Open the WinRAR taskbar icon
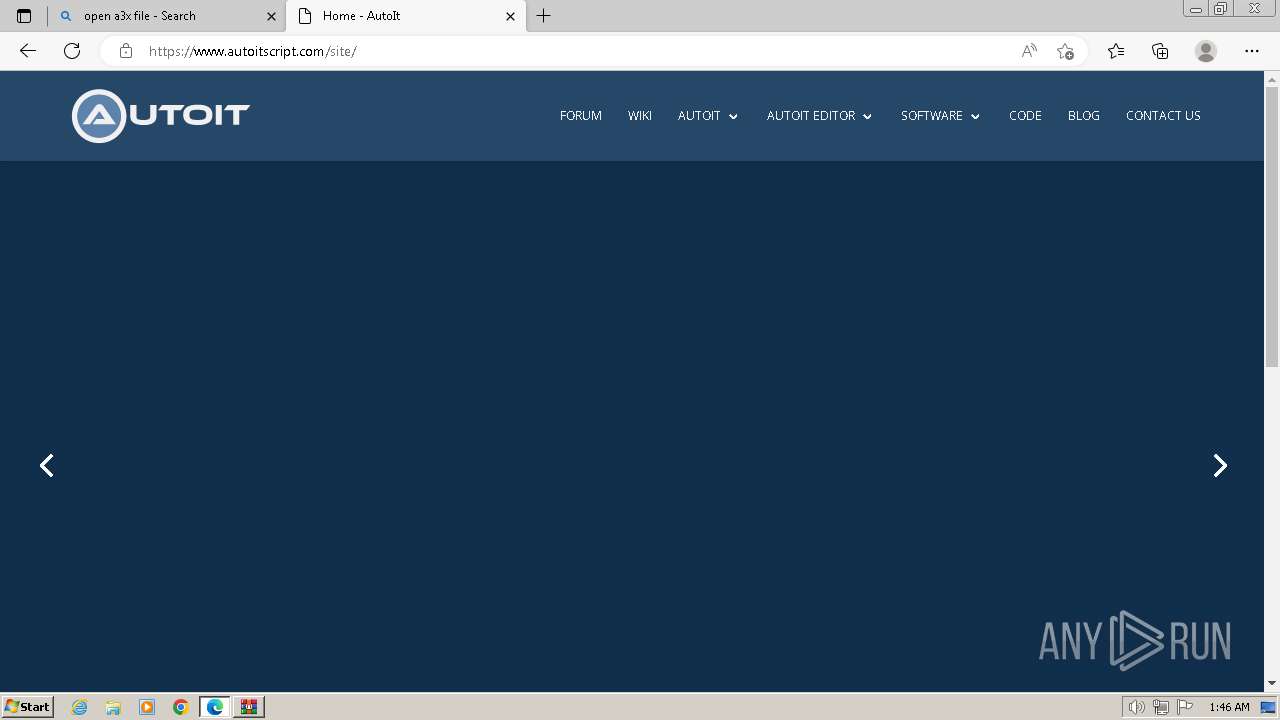The image size is (1280, 720). click(x=249, y=707)
